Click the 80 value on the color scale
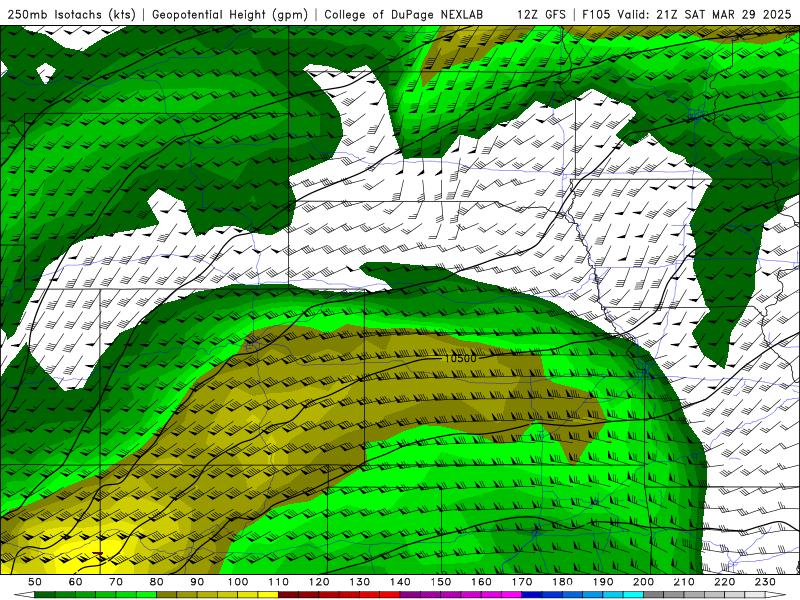Screen dimensions: 800x600 click(x=157, y=582)
